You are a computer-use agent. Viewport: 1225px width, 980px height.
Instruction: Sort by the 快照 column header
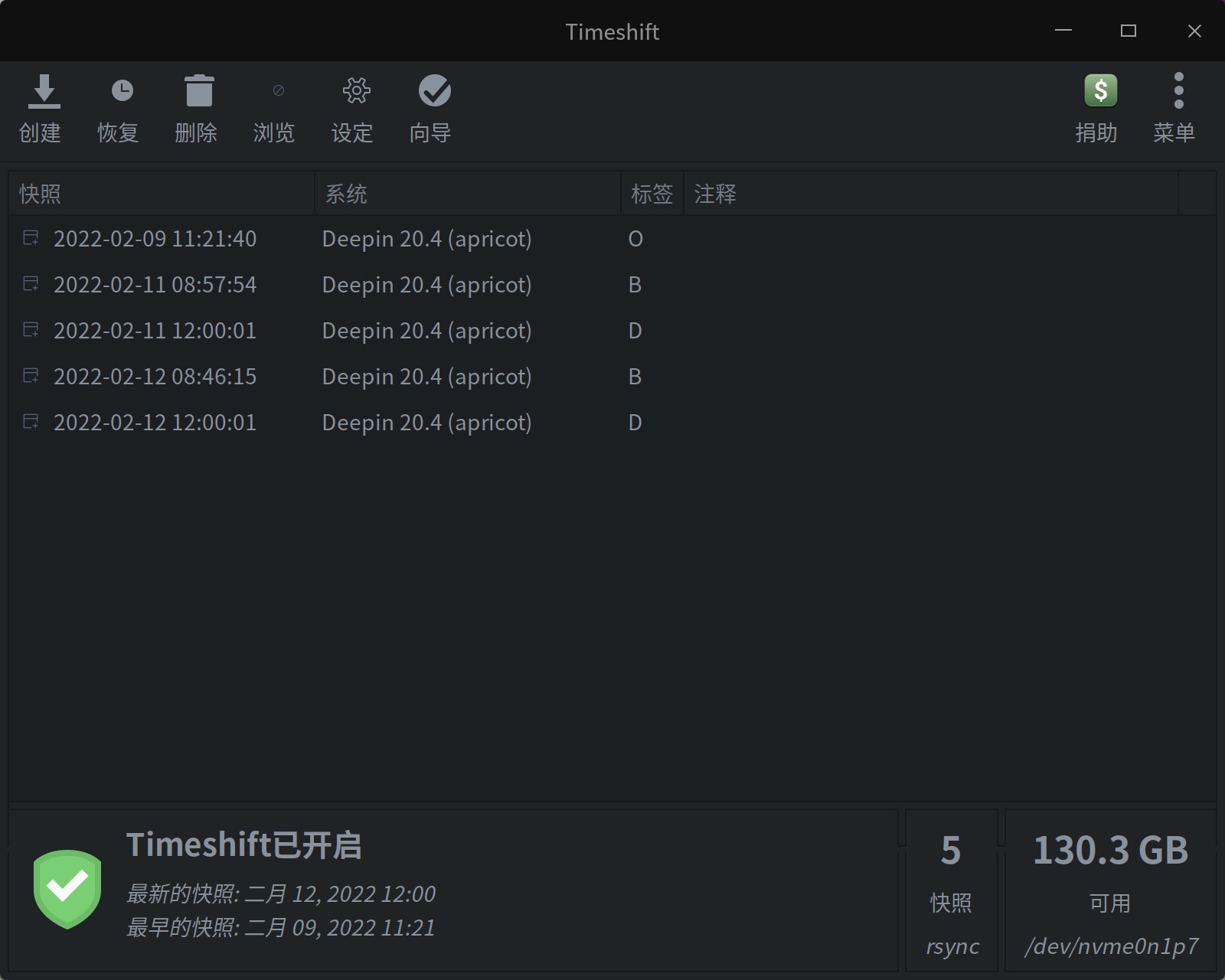point(162,194)
